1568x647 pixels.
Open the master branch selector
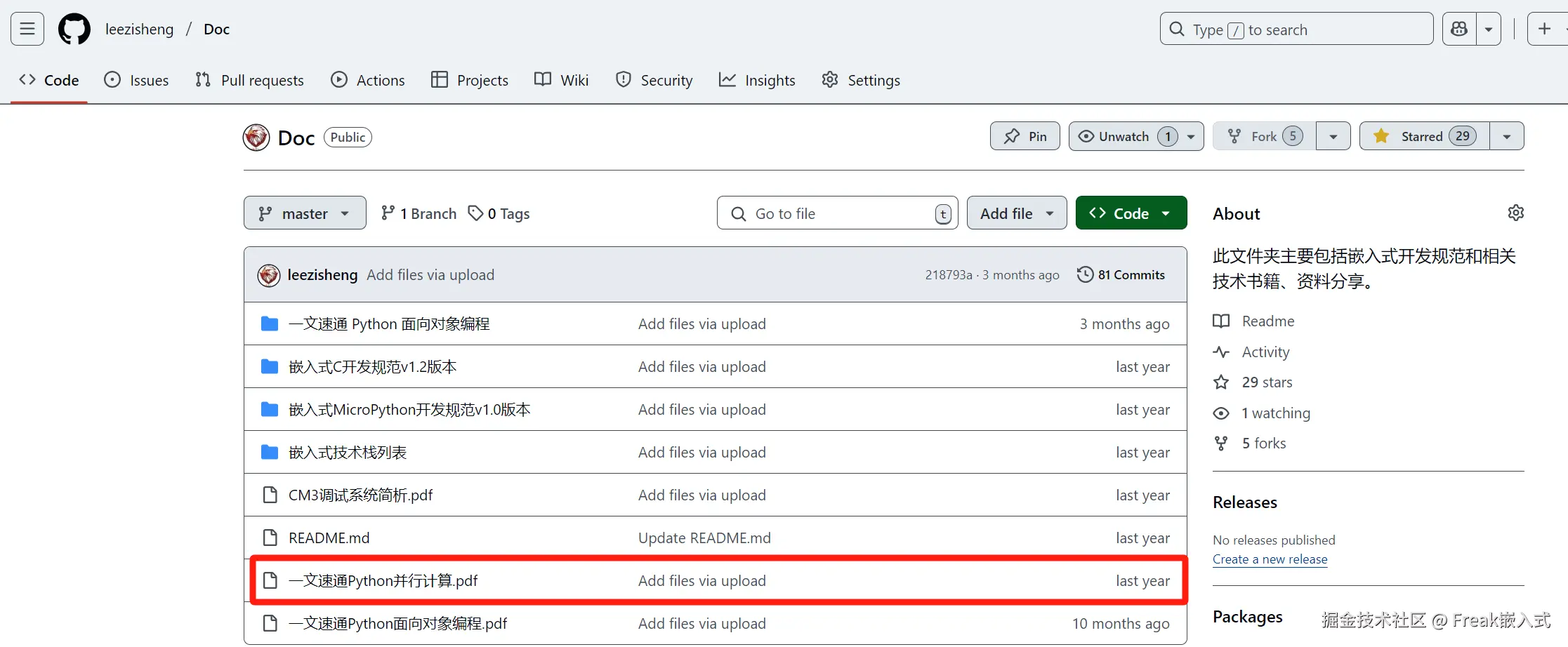point(305,213)
